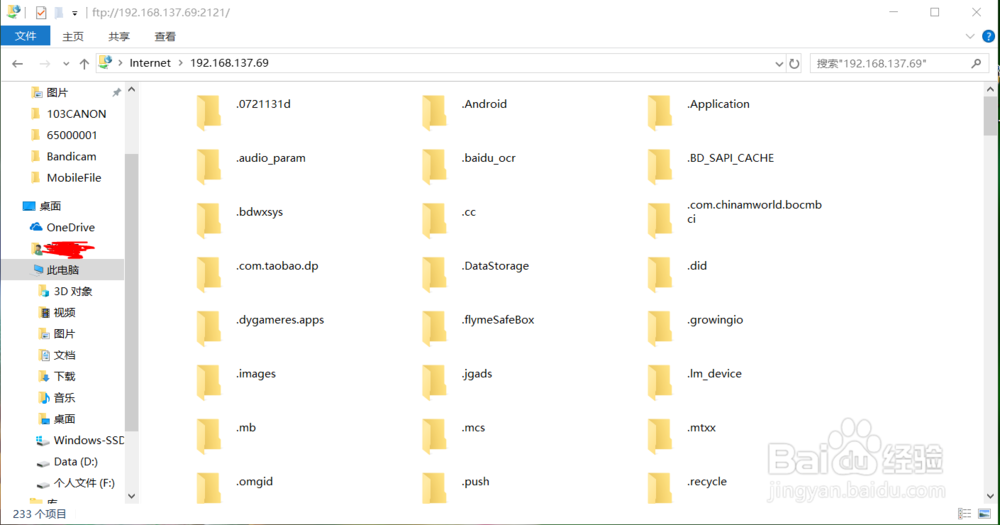Select the .push folder icon
This screenshot has width=1000, height=525.
(434, 488)
